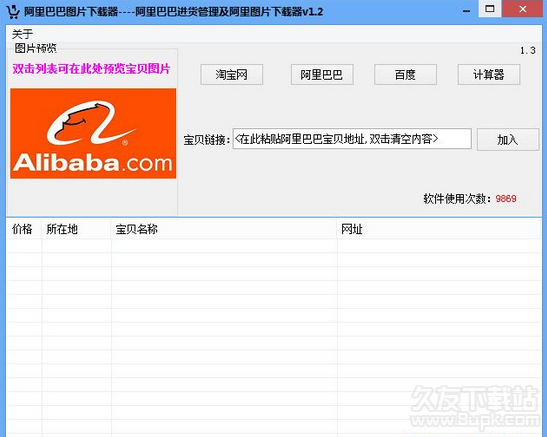Click the 百度 button
Image resolution: width=547 pixels, height=437 pixels.
[405, 74]
